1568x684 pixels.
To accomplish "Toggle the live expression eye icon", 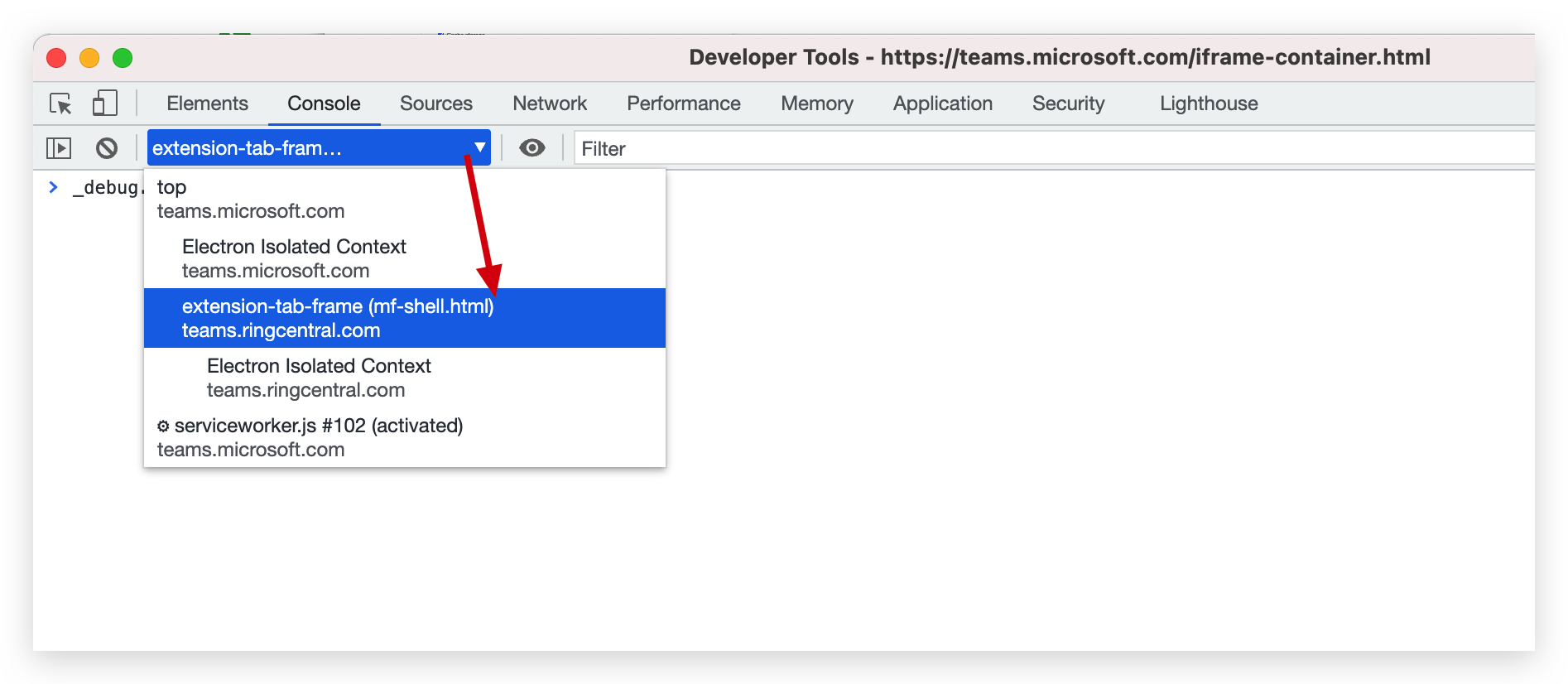I will pyautogui.click(x=532, y=148).
